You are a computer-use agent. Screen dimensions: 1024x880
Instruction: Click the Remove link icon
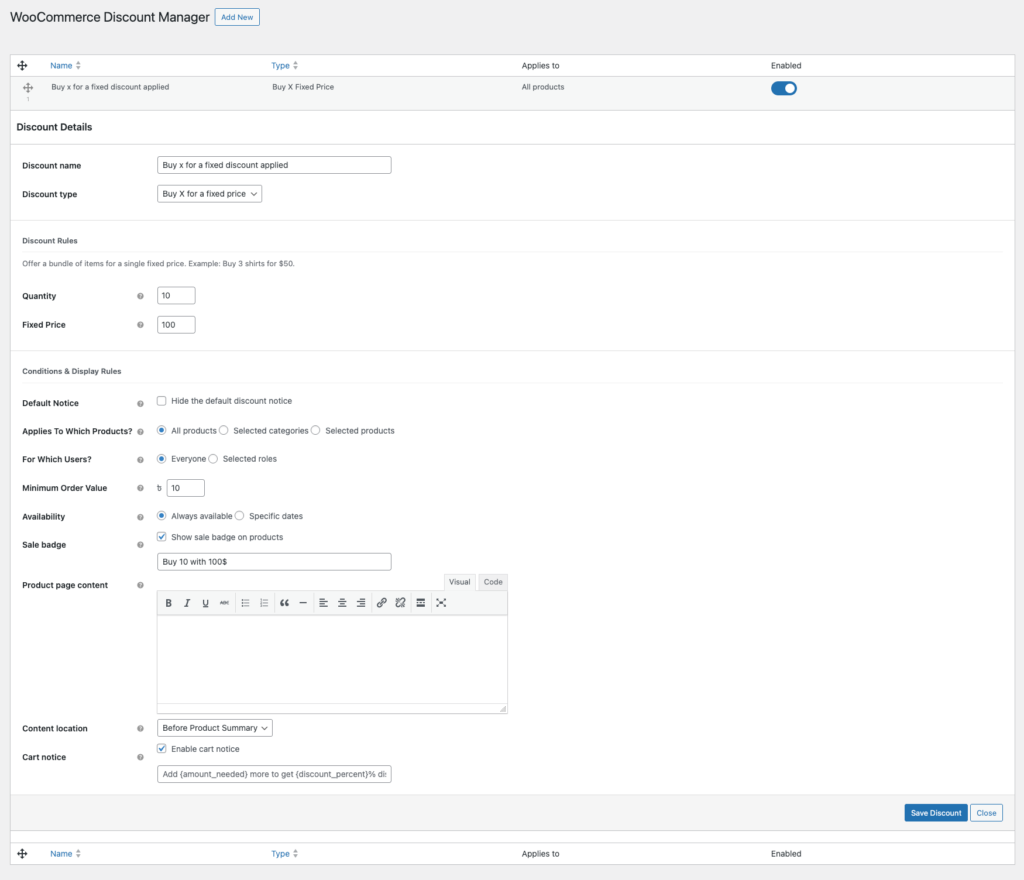point(400,603)
